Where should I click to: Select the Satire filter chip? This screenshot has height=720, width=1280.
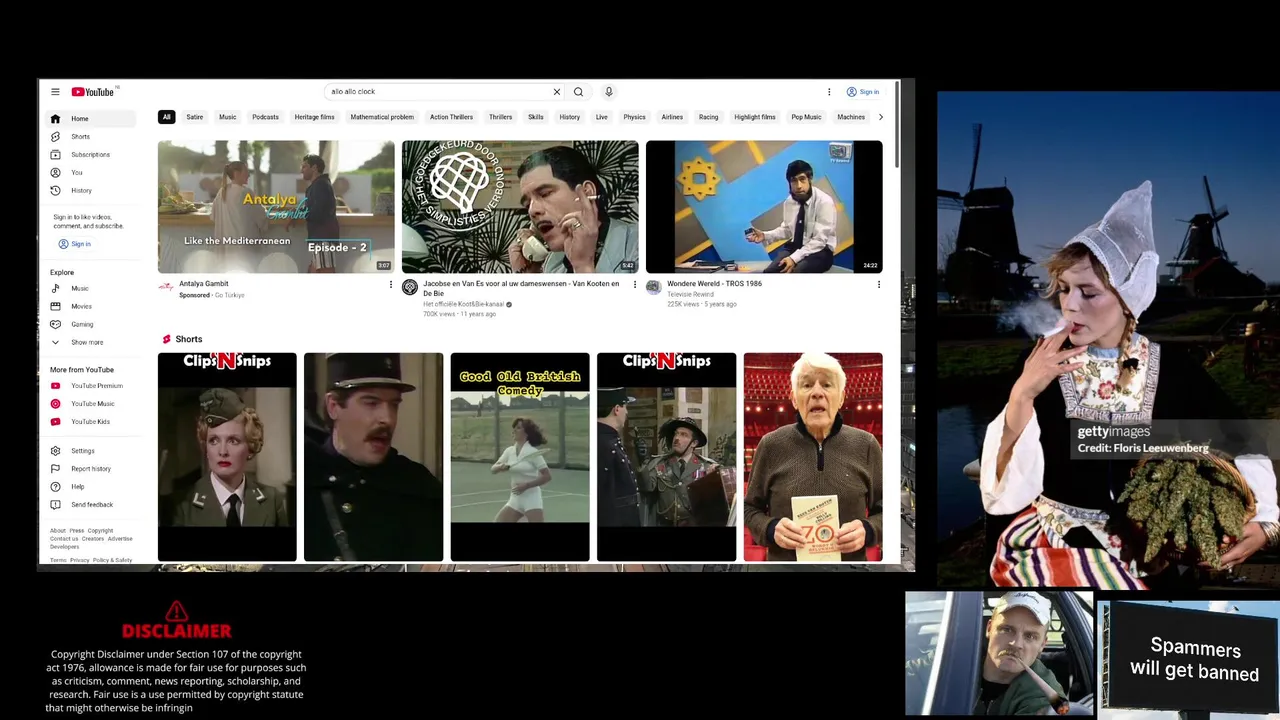coord(195,118)
